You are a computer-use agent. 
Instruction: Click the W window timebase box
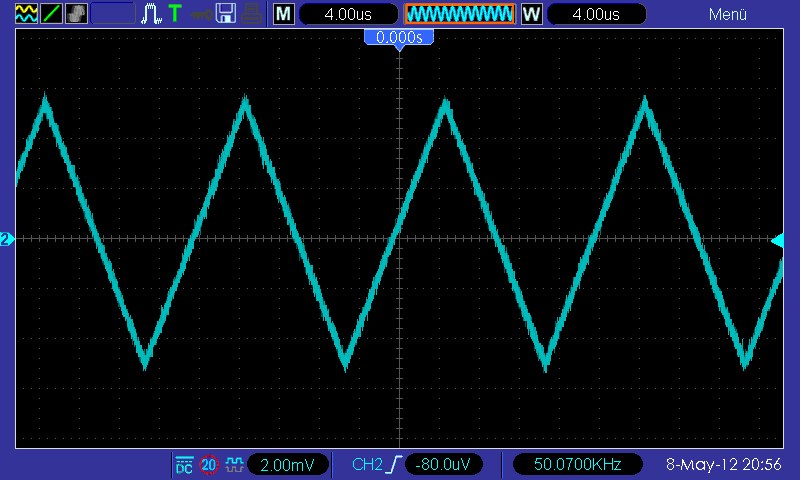pos(532,14)
